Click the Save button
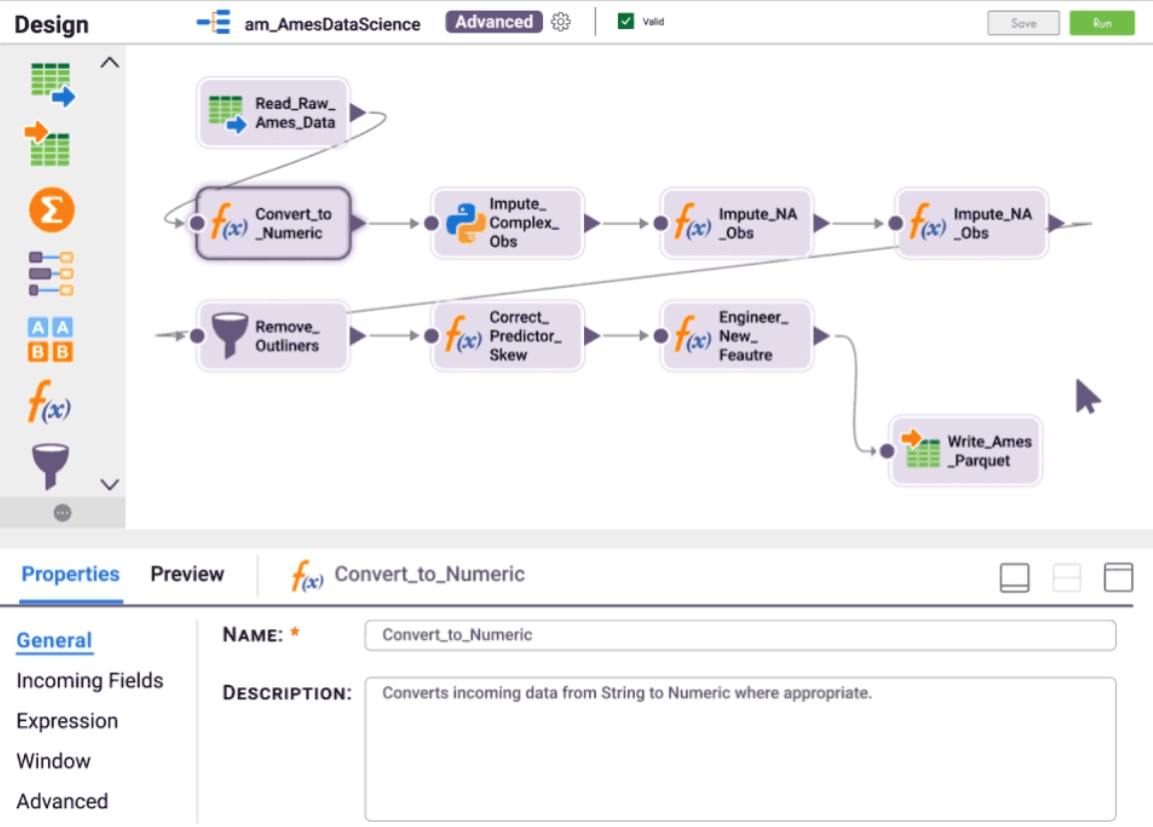The image size is (1153, 827). 1023,23
